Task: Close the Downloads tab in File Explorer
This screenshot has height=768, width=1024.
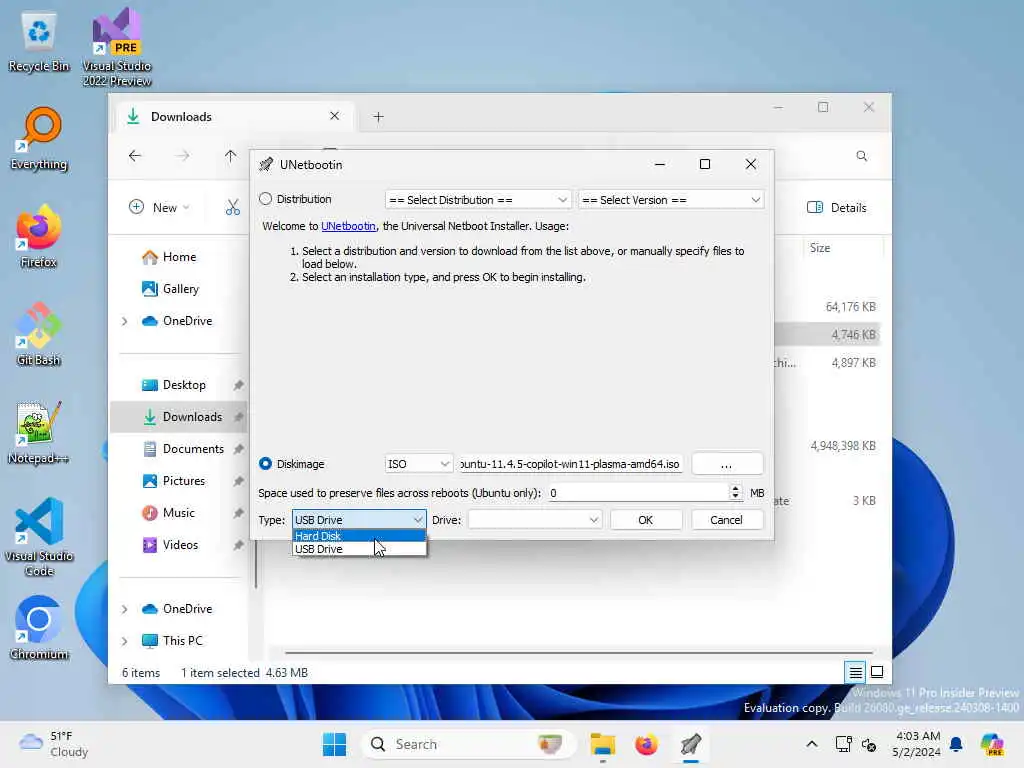Action: pos(334,116)
